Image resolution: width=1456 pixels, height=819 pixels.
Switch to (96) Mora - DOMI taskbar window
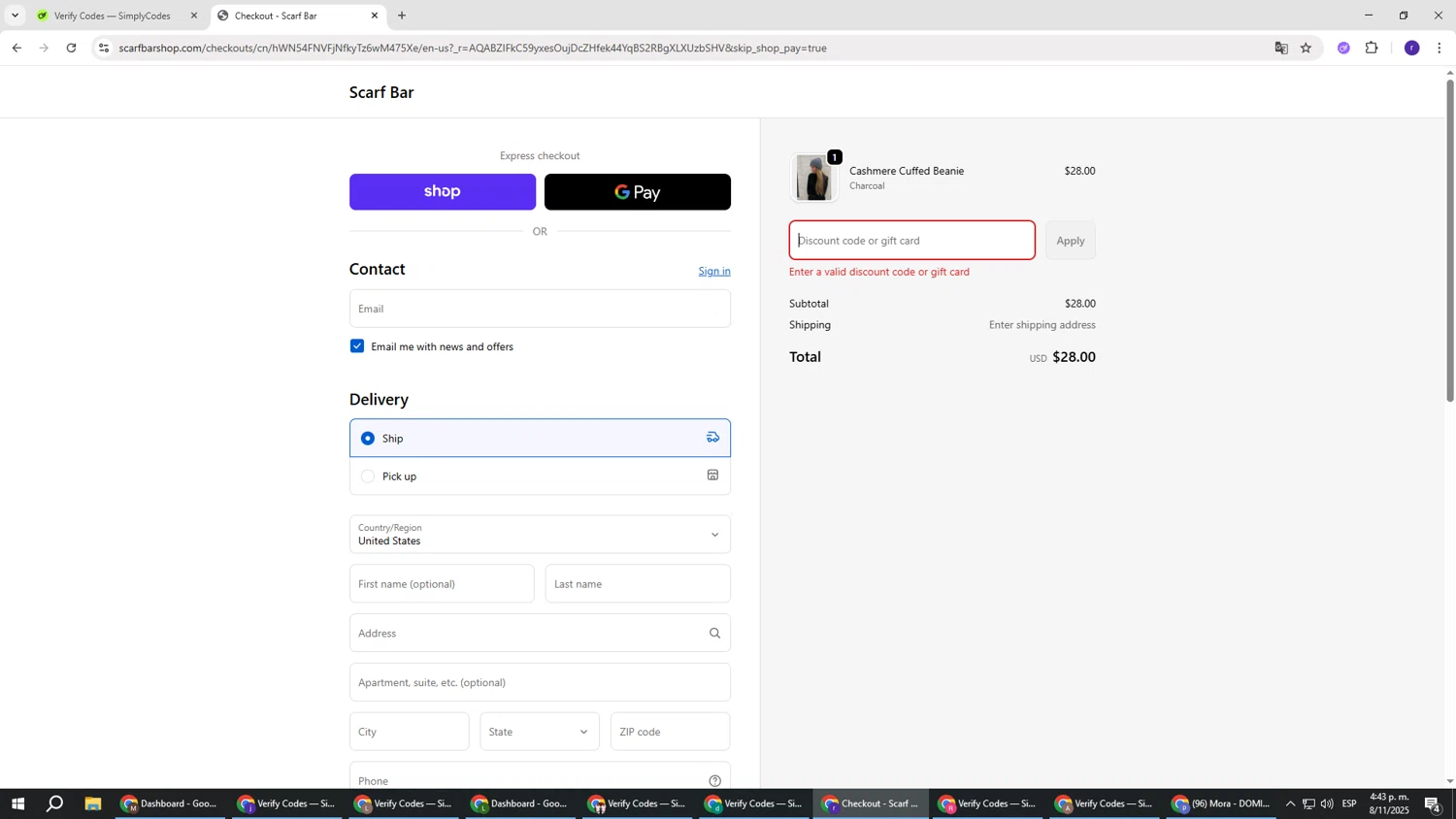(1221, 803)
